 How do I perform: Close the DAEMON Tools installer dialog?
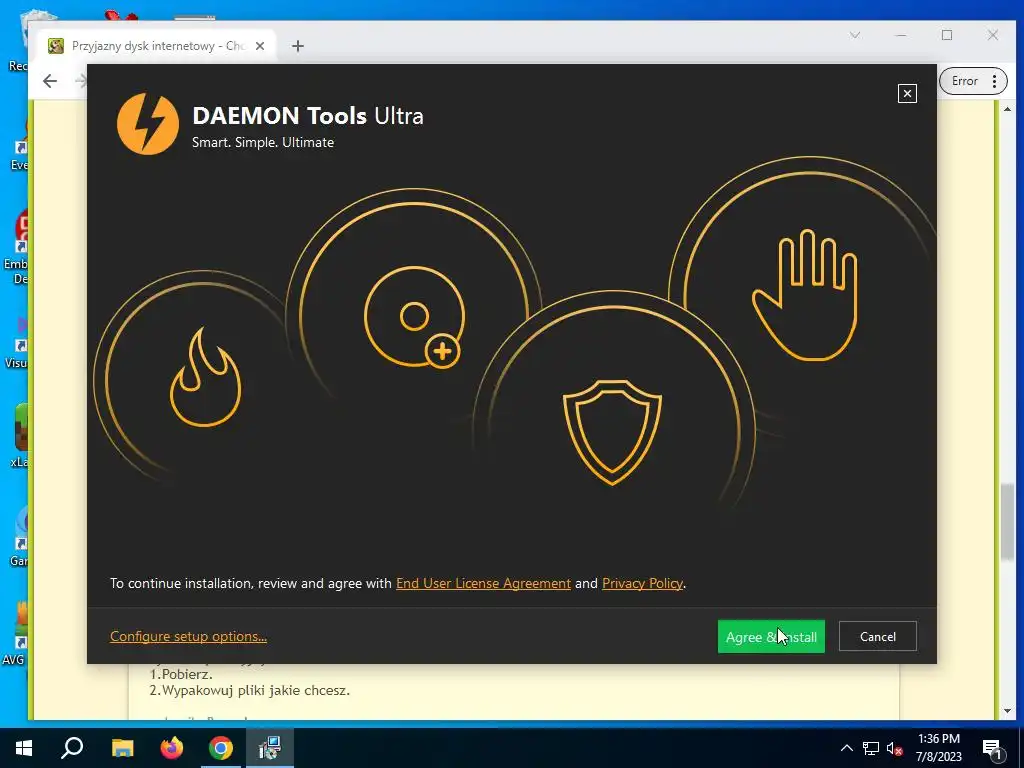click(907, 93)
